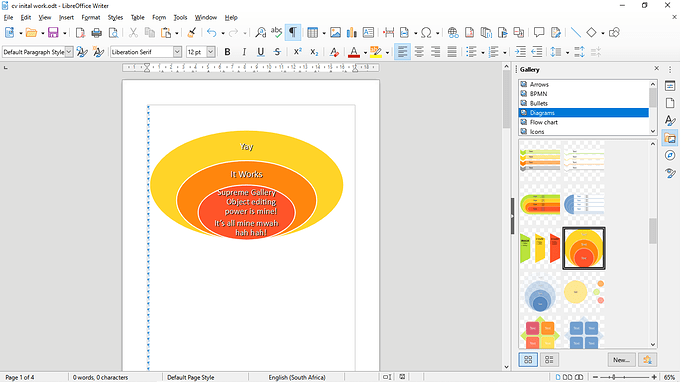The width and height of the screenshot is (690, 382).
Task: Open the Navigator sidebar deck
Action: click(x=670, y=155)
